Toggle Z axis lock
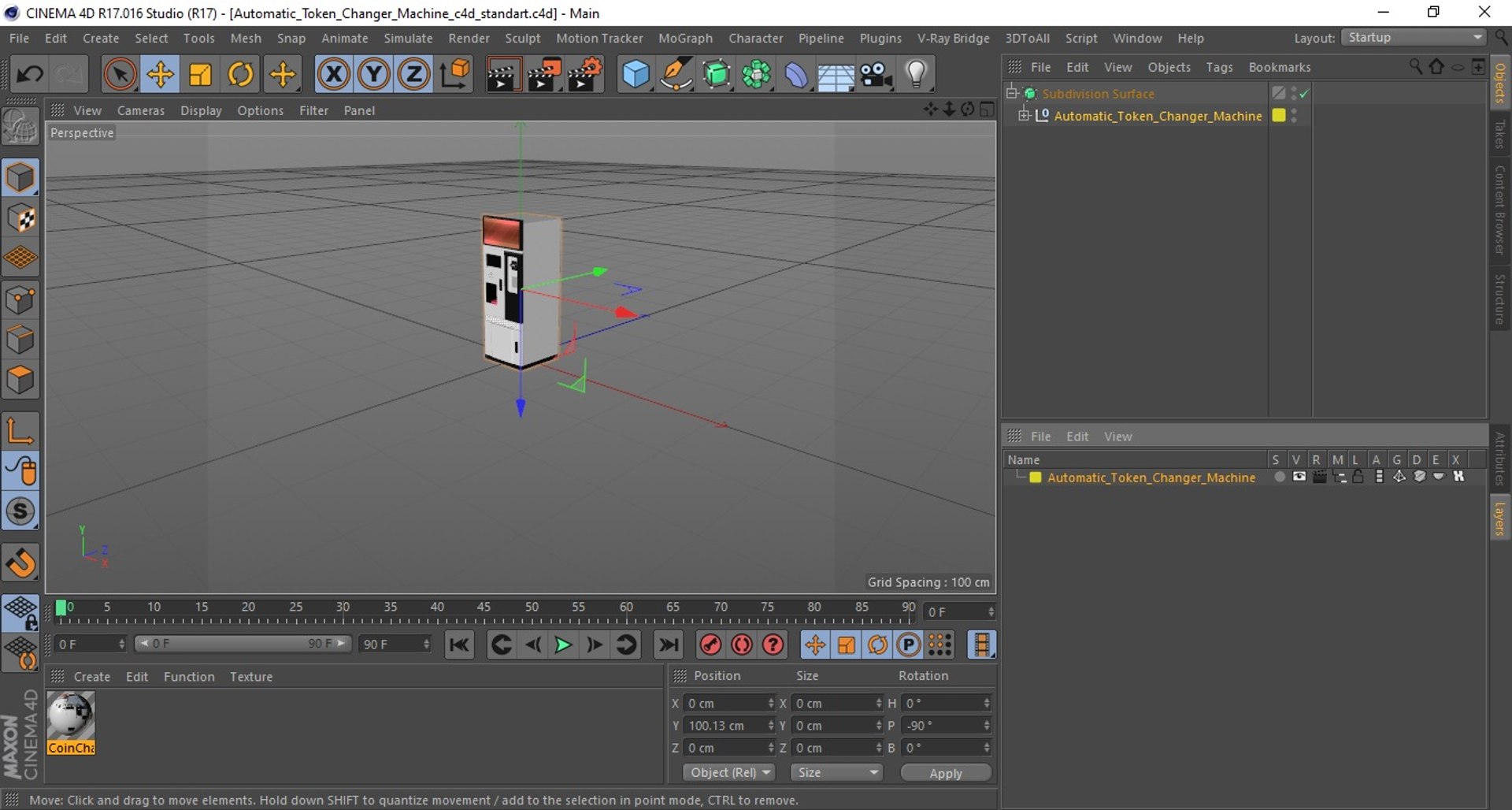The width and height of the screenshot is (1512, 810). [414, 75]
